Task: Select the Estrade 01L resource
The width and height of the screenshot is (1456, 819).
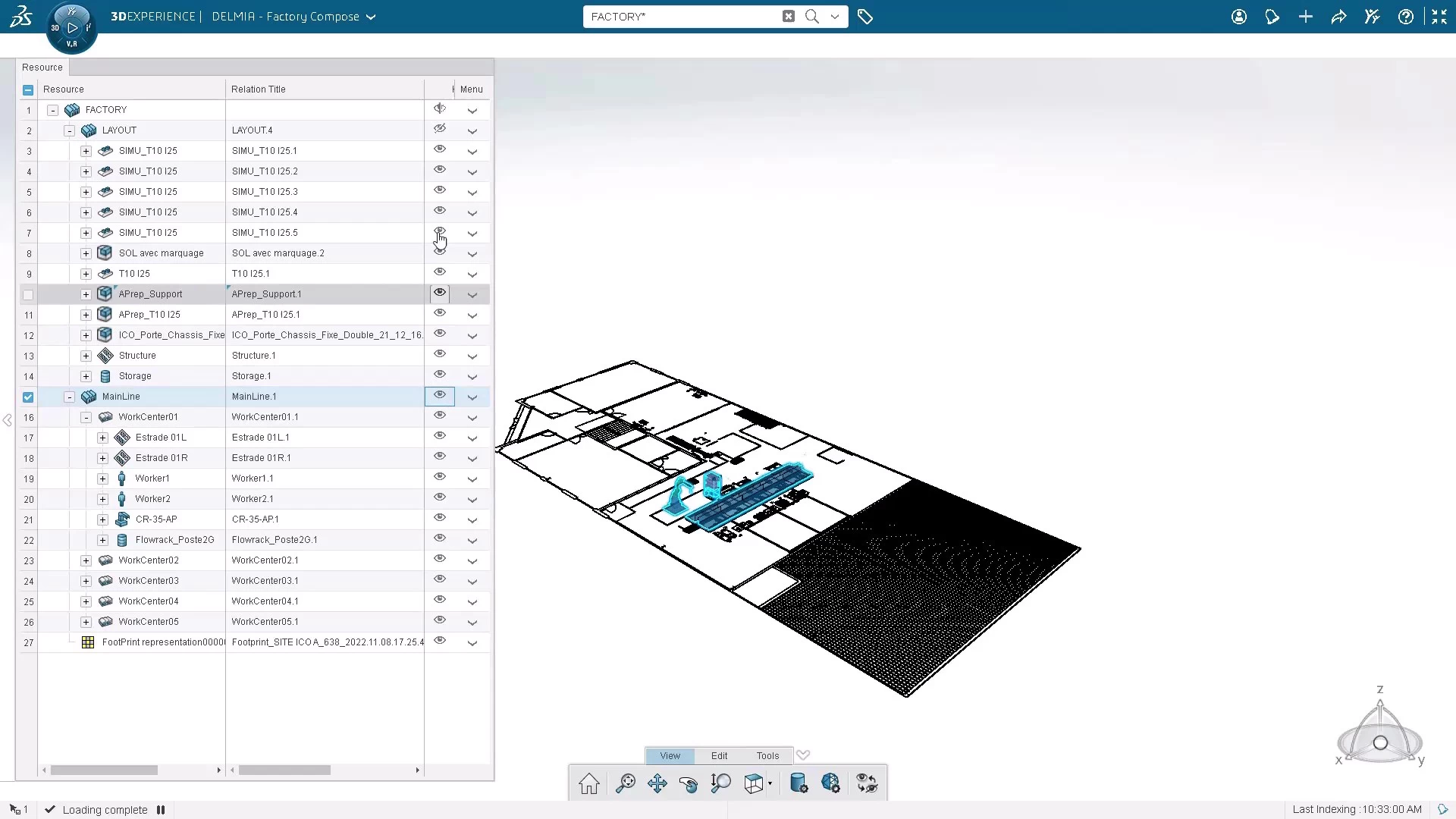Action: tap(161, 438)
